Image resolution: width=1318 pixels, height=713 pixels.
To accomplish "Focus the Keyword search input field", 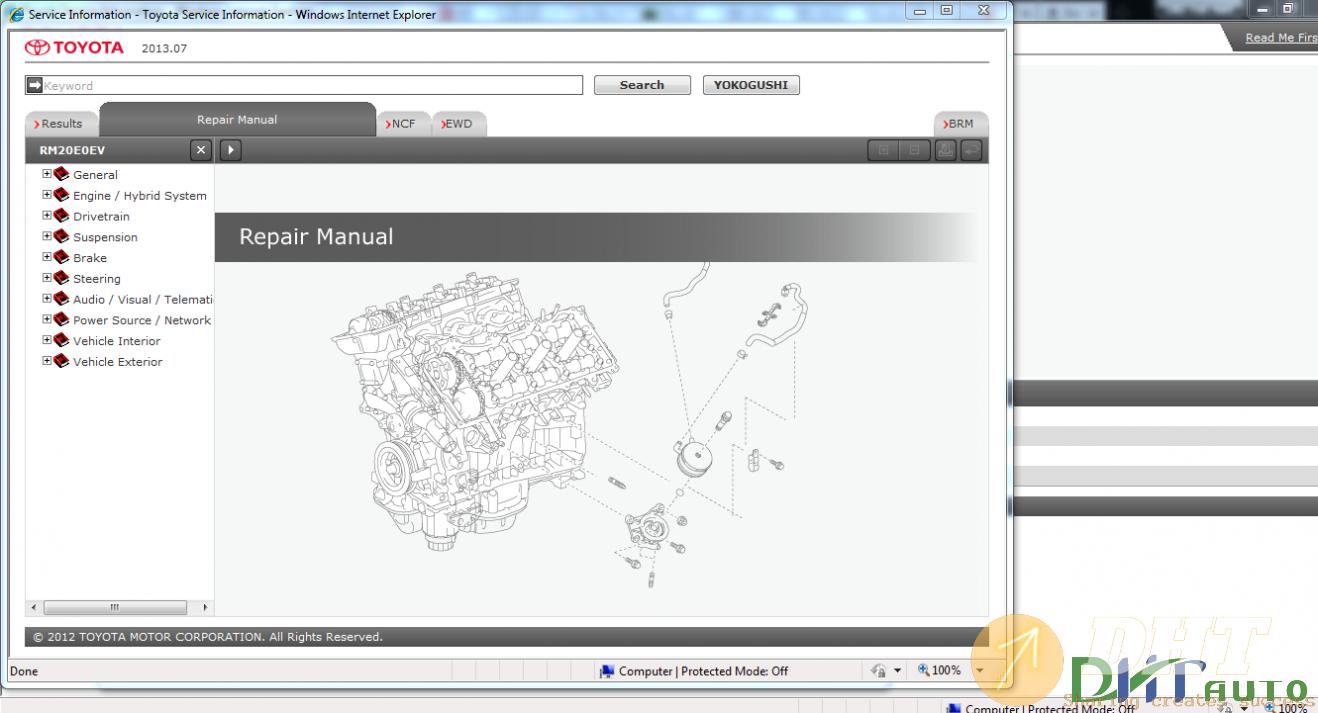I will coord(304,85).
